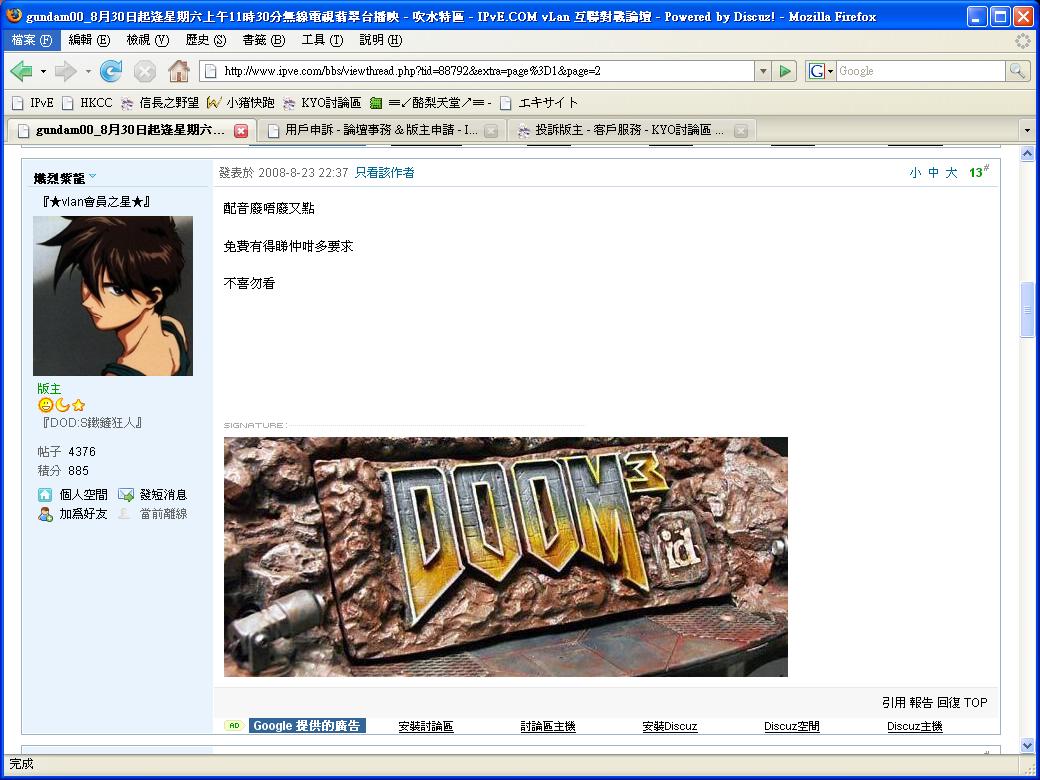The height and width of the screenshot is (780, 1040).
Task: Click the 只看該作者 link
Action: pos(384,173)
